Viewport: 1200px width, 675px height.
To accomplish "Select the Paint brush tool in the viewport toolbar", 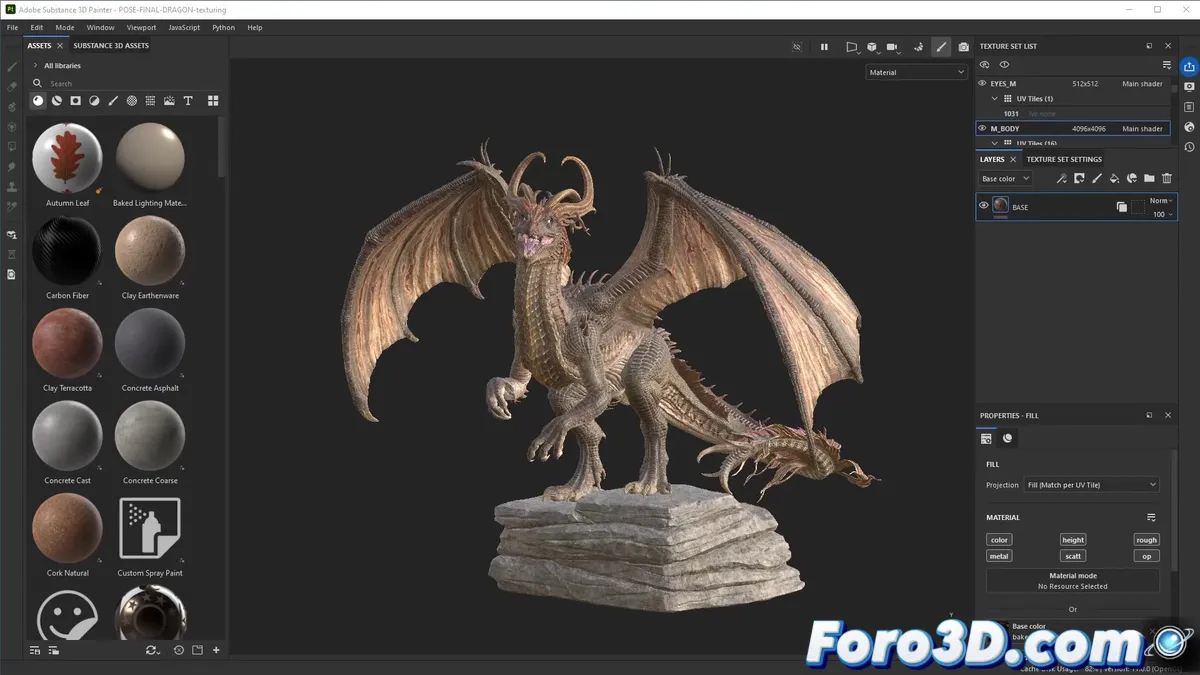I will [941, 46].
